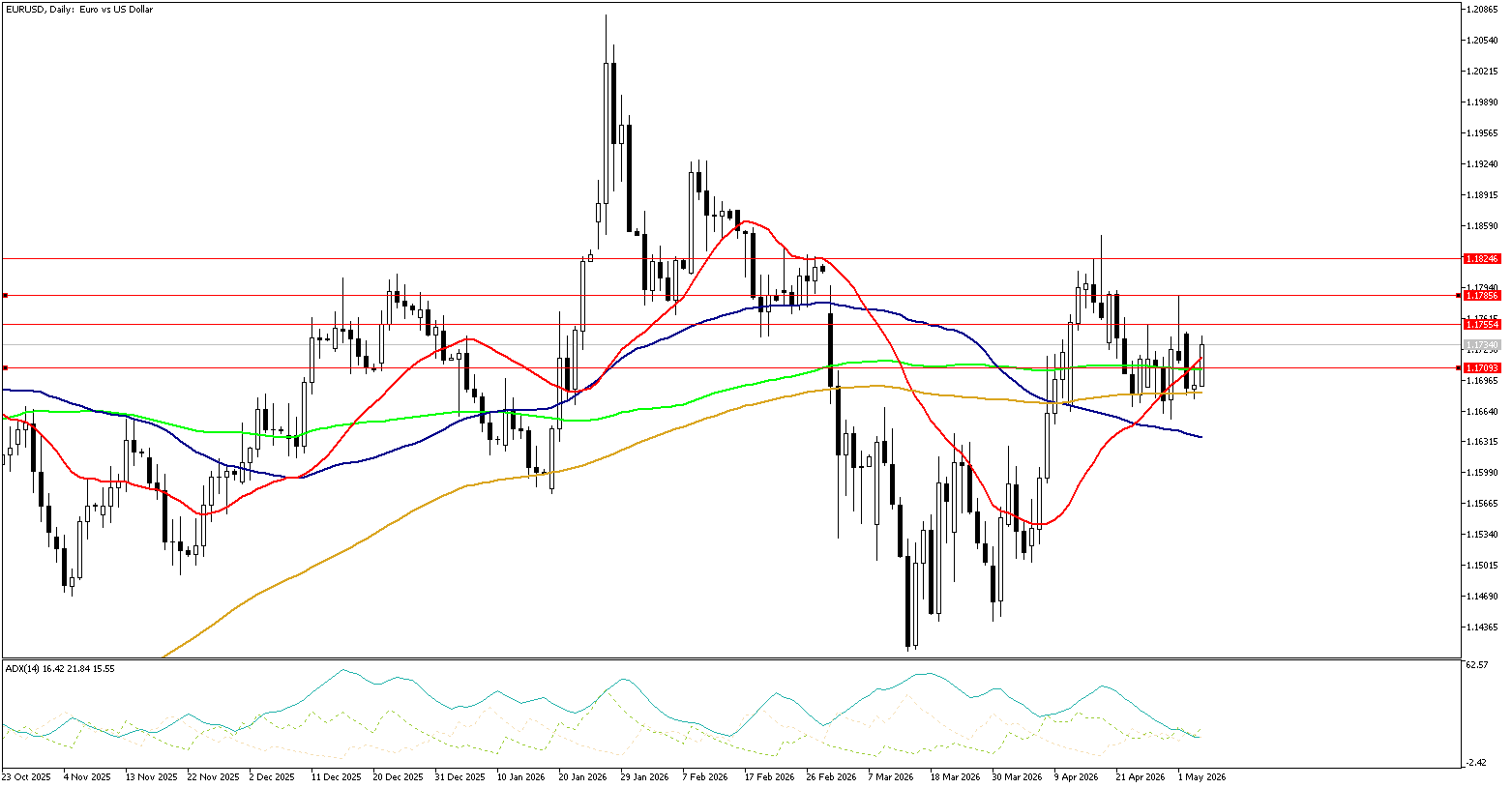Click the '26 Feb 2026' date label

(x=830, y=776)
